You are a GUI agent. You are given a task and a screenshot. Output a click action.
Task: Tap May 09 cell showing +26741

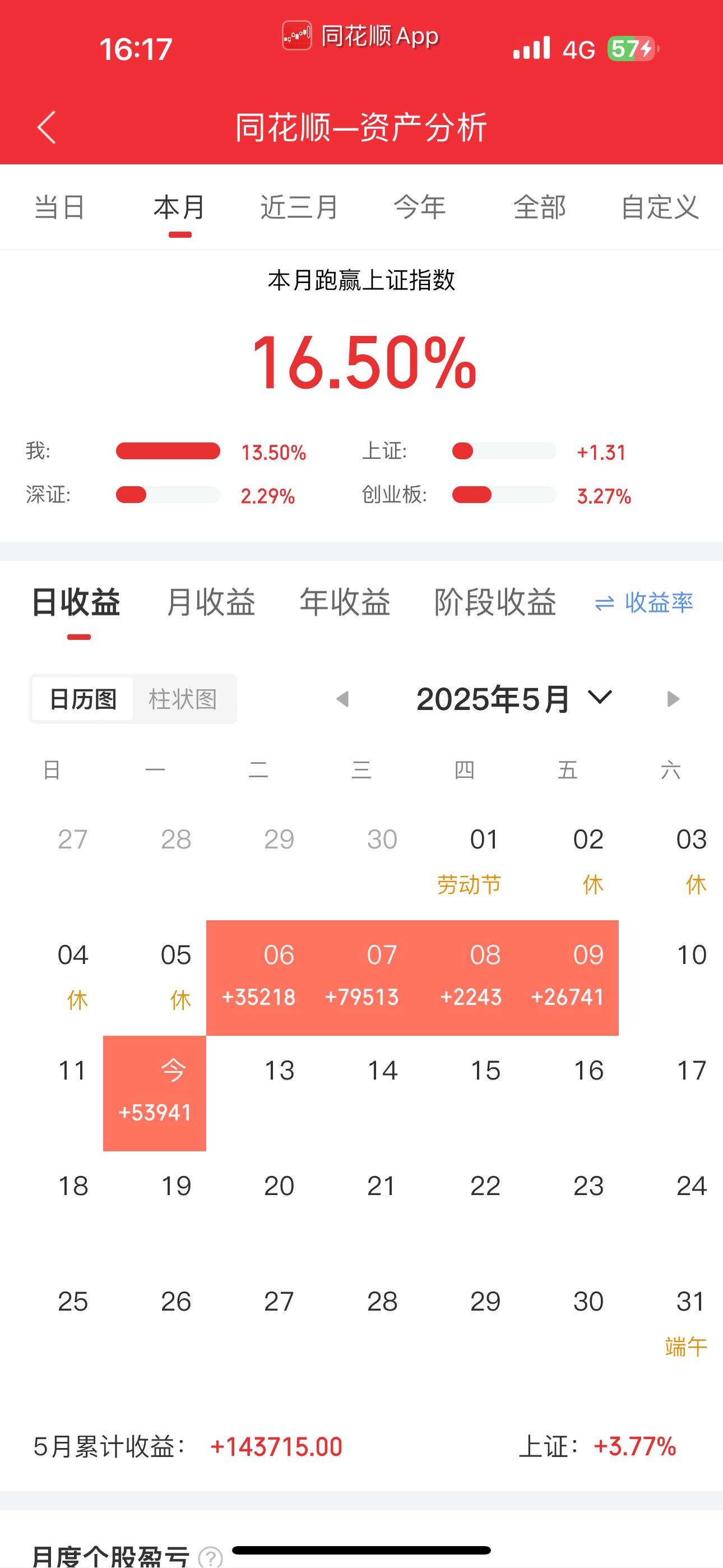567,977
